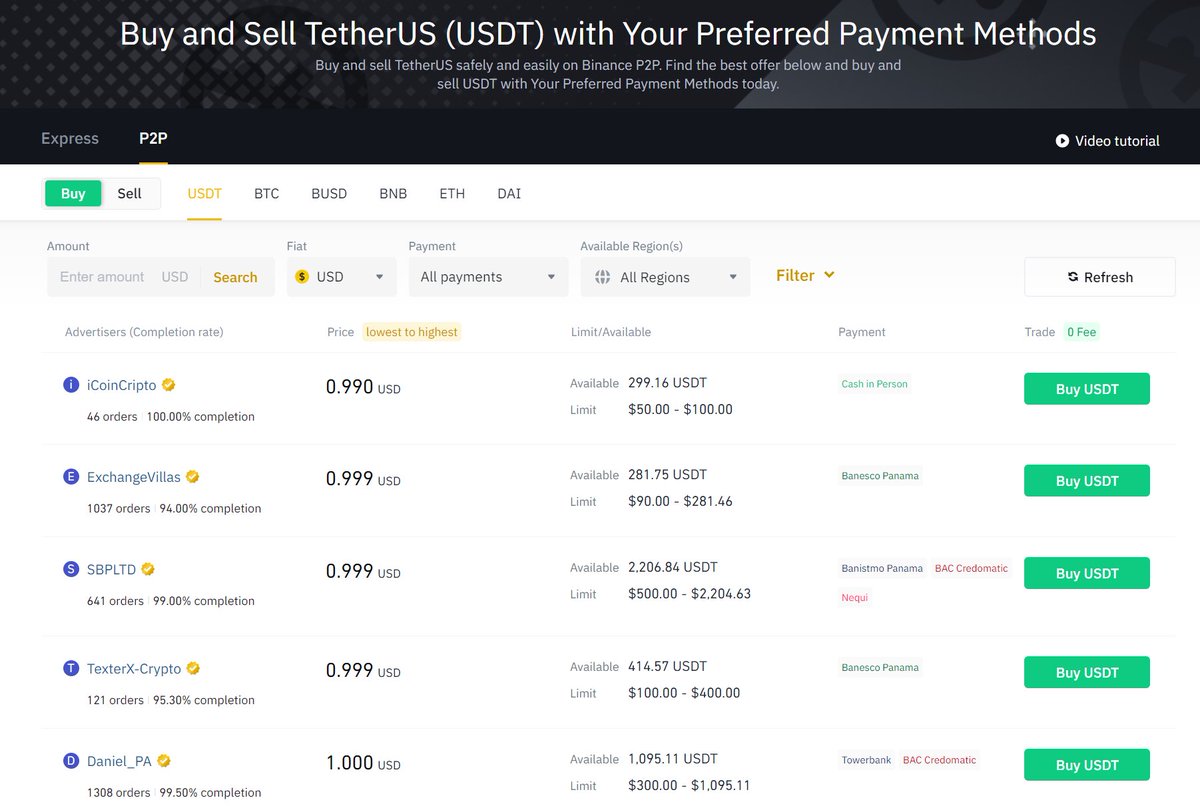Open TexterX-Crypto advertiser profile

click(134, 668)
